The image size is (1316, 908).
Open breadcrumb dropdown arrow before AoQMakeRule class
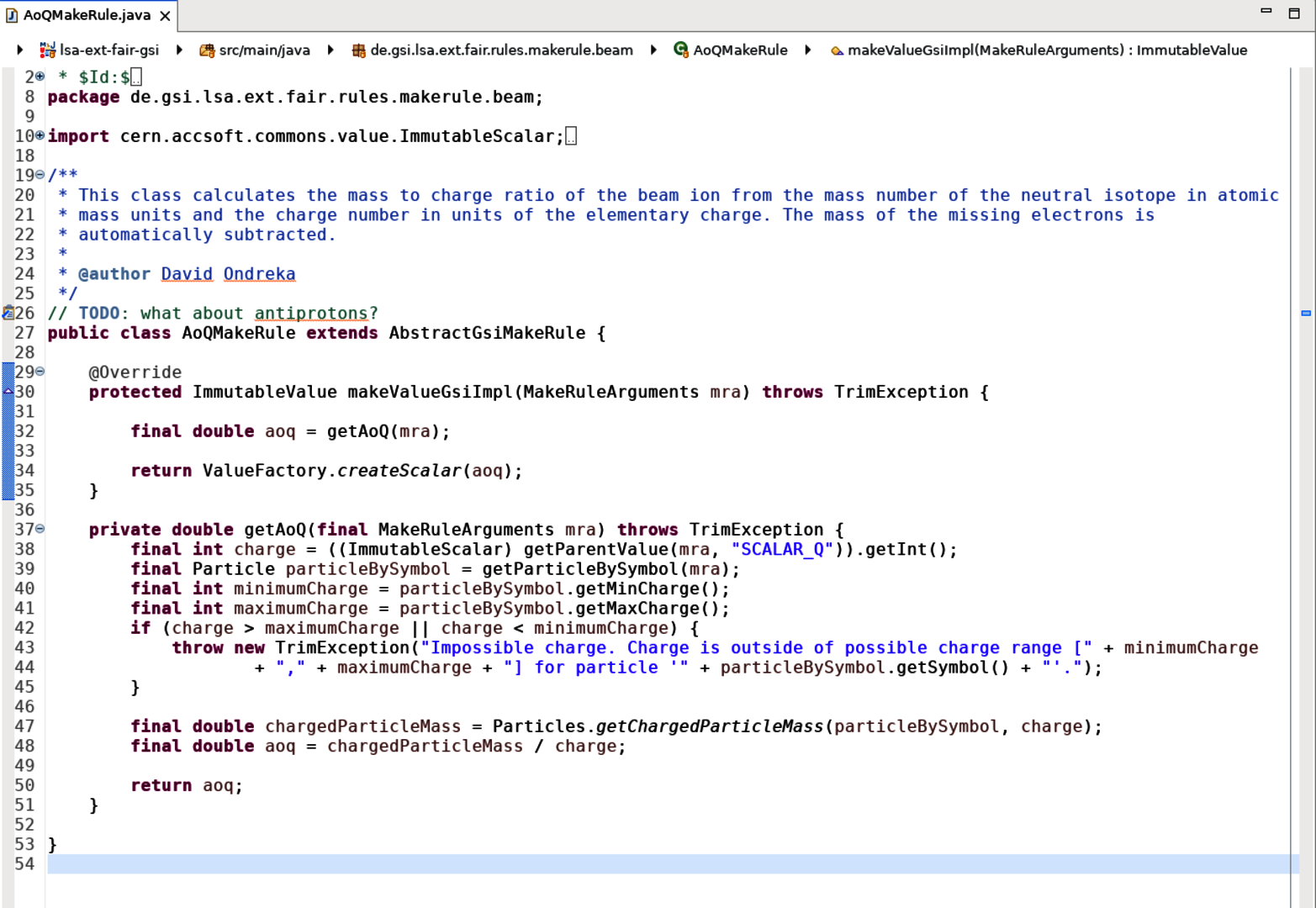pyautogui.click(x=653, y=50)
